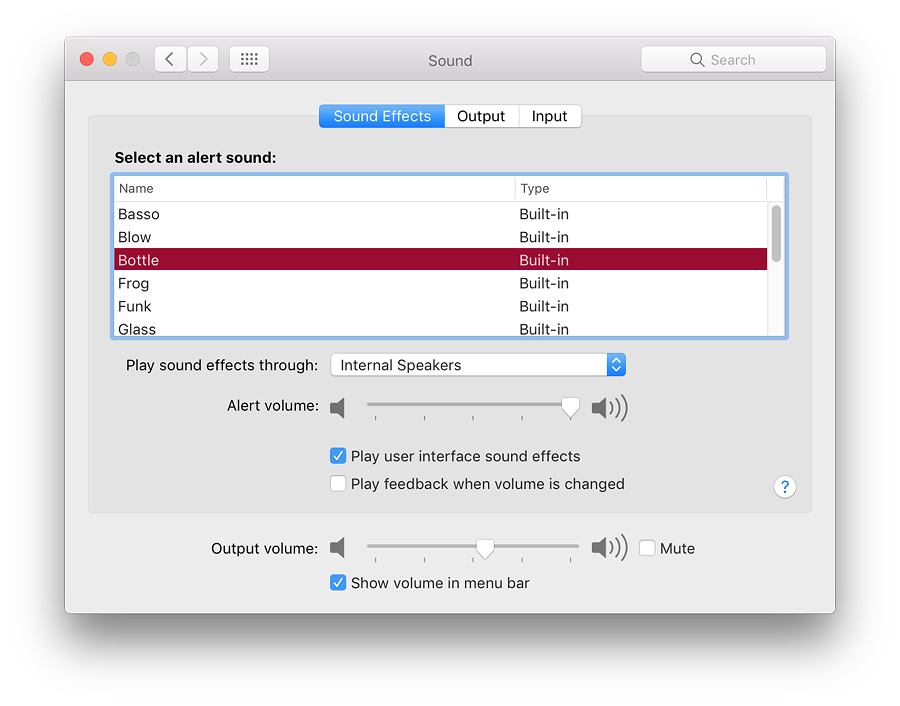
Task: Click the alert sound list scrollbar
Action: click(x=776, y=234)
